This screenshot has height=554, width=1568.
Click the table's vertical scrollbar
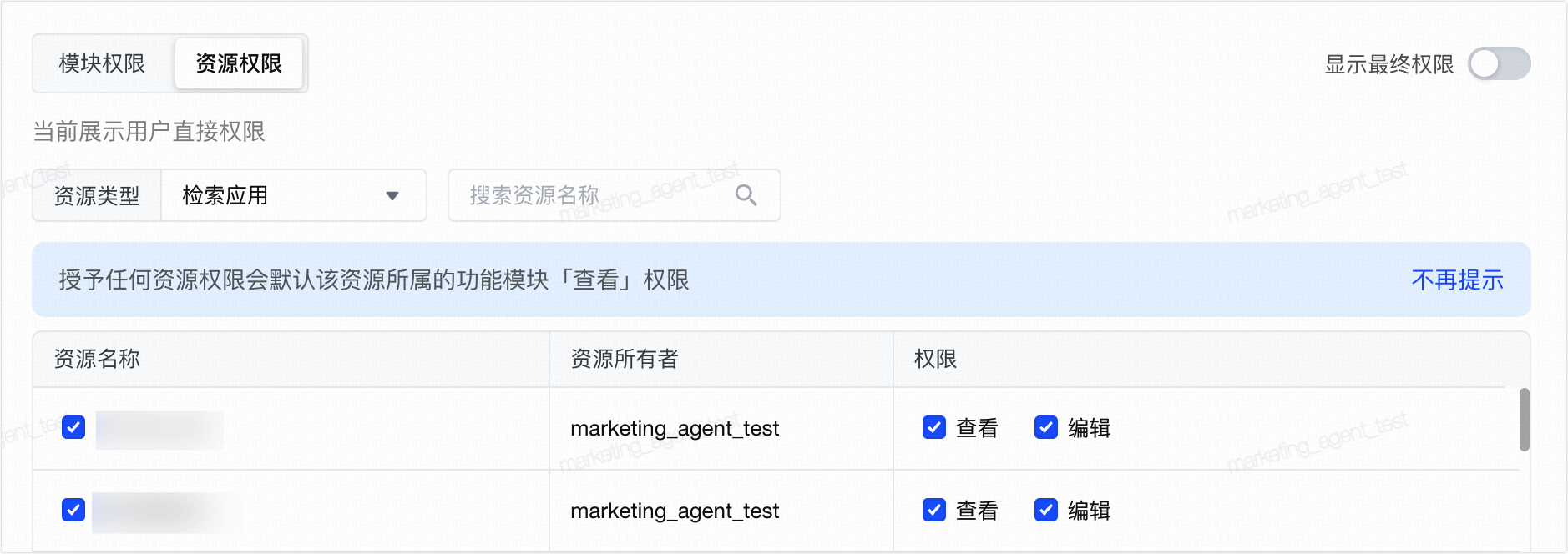pyautogui.click(x=1524, y=420)
